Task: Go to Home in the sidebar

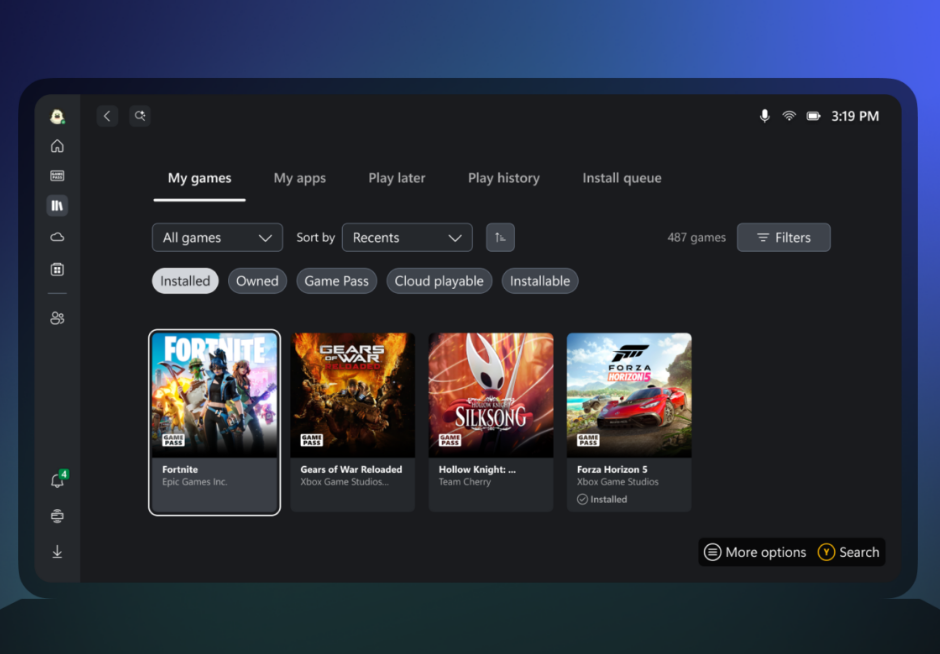Action: click(x=57, y=146)
